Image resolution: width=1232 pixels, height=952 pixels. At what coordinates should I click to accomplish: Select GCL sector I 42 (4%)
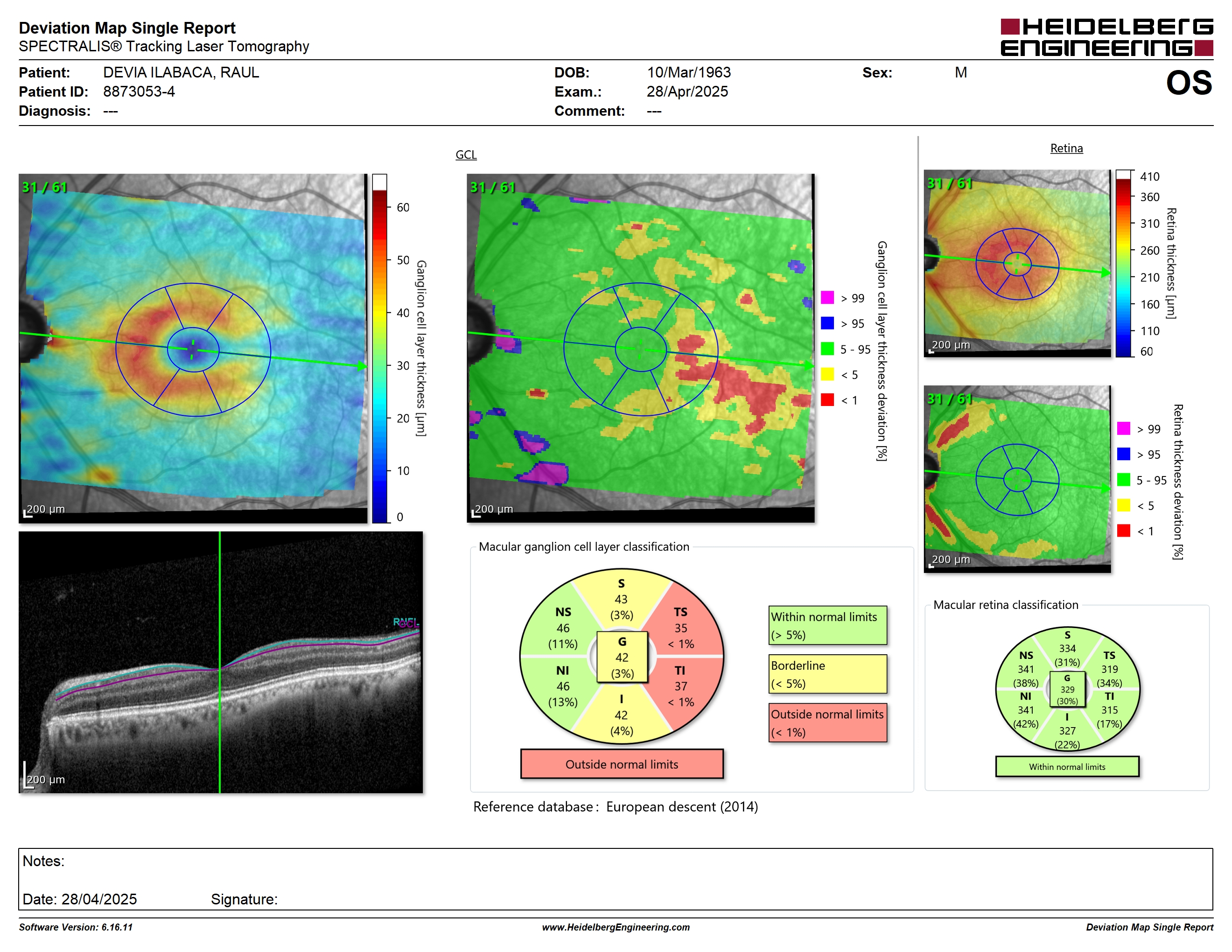click(x=621, y=715)
